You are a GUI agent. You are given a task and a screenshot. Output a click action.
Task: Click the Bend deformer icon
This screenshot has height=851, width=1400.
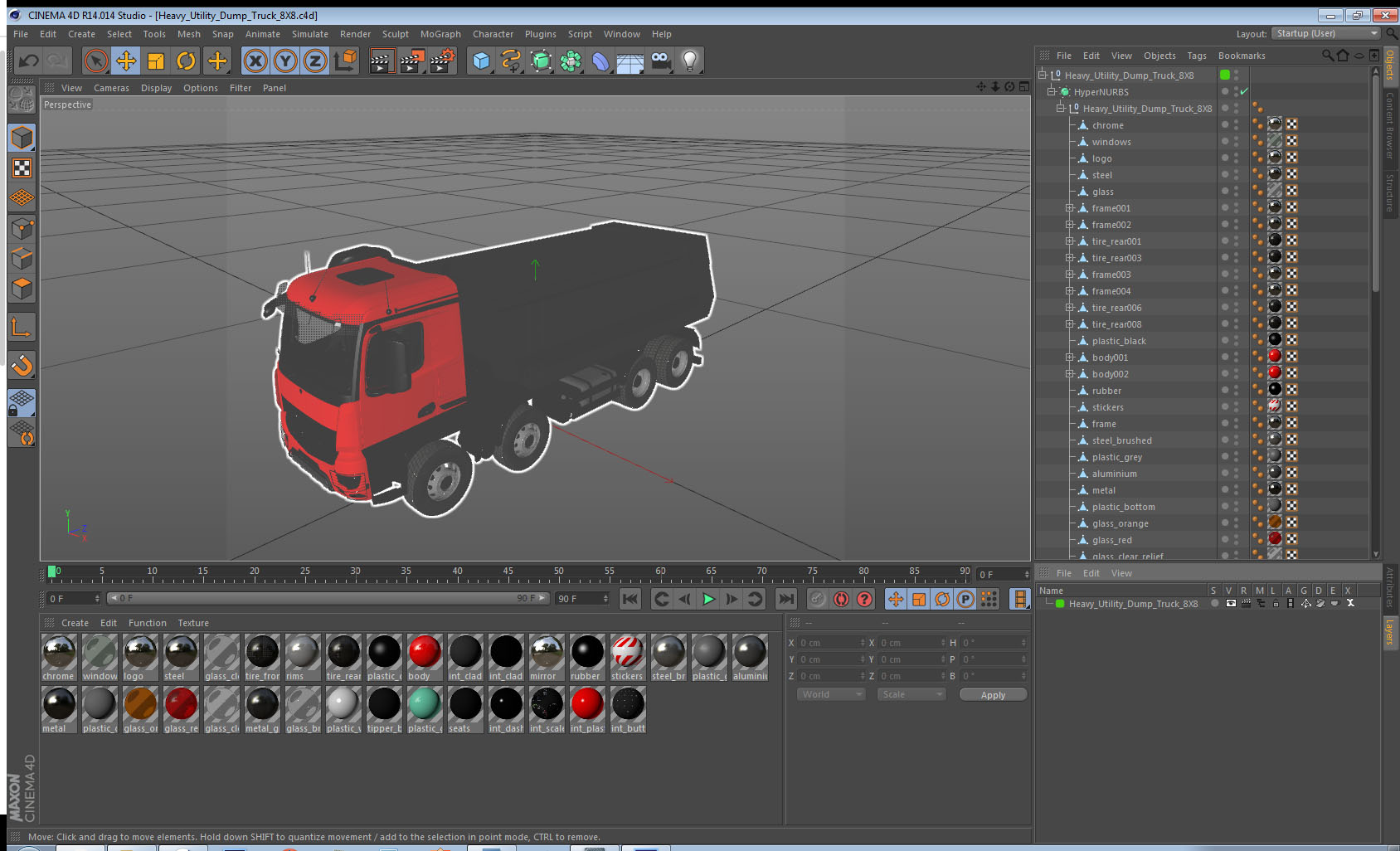[x=600, y=61]
